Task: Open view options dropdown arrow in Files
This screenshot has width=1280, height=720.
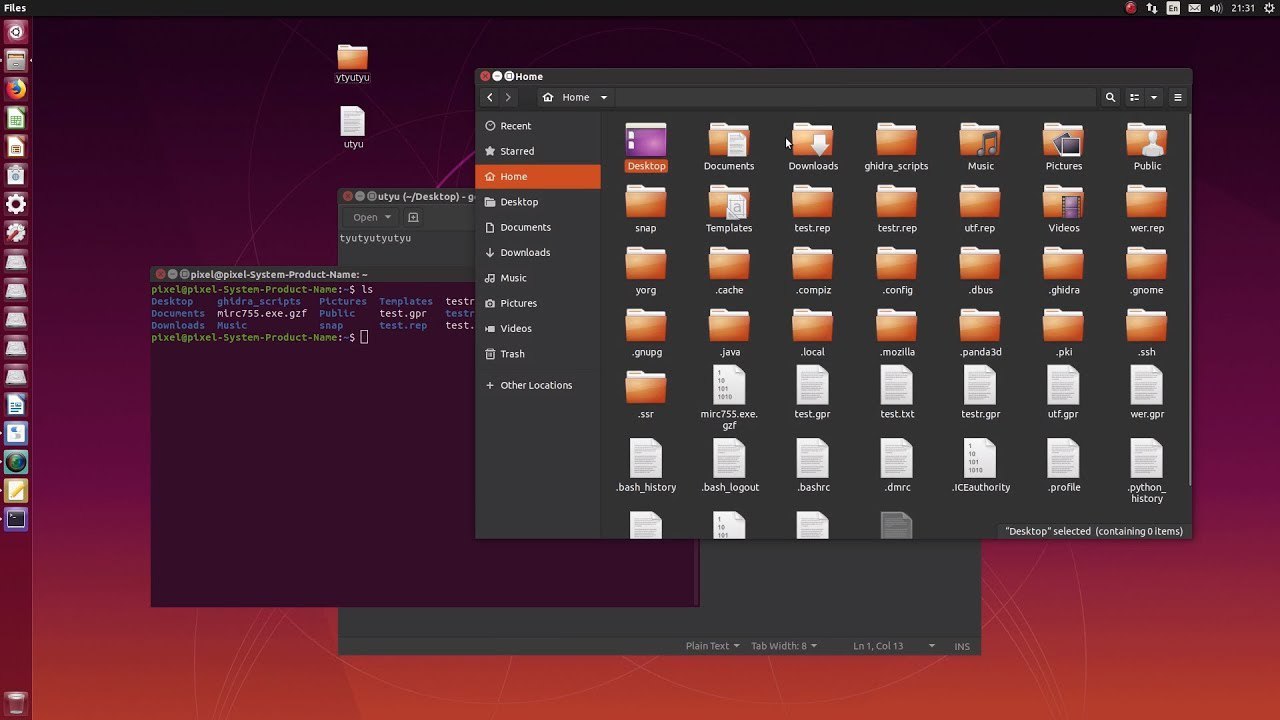Action: pos(1154,97)
